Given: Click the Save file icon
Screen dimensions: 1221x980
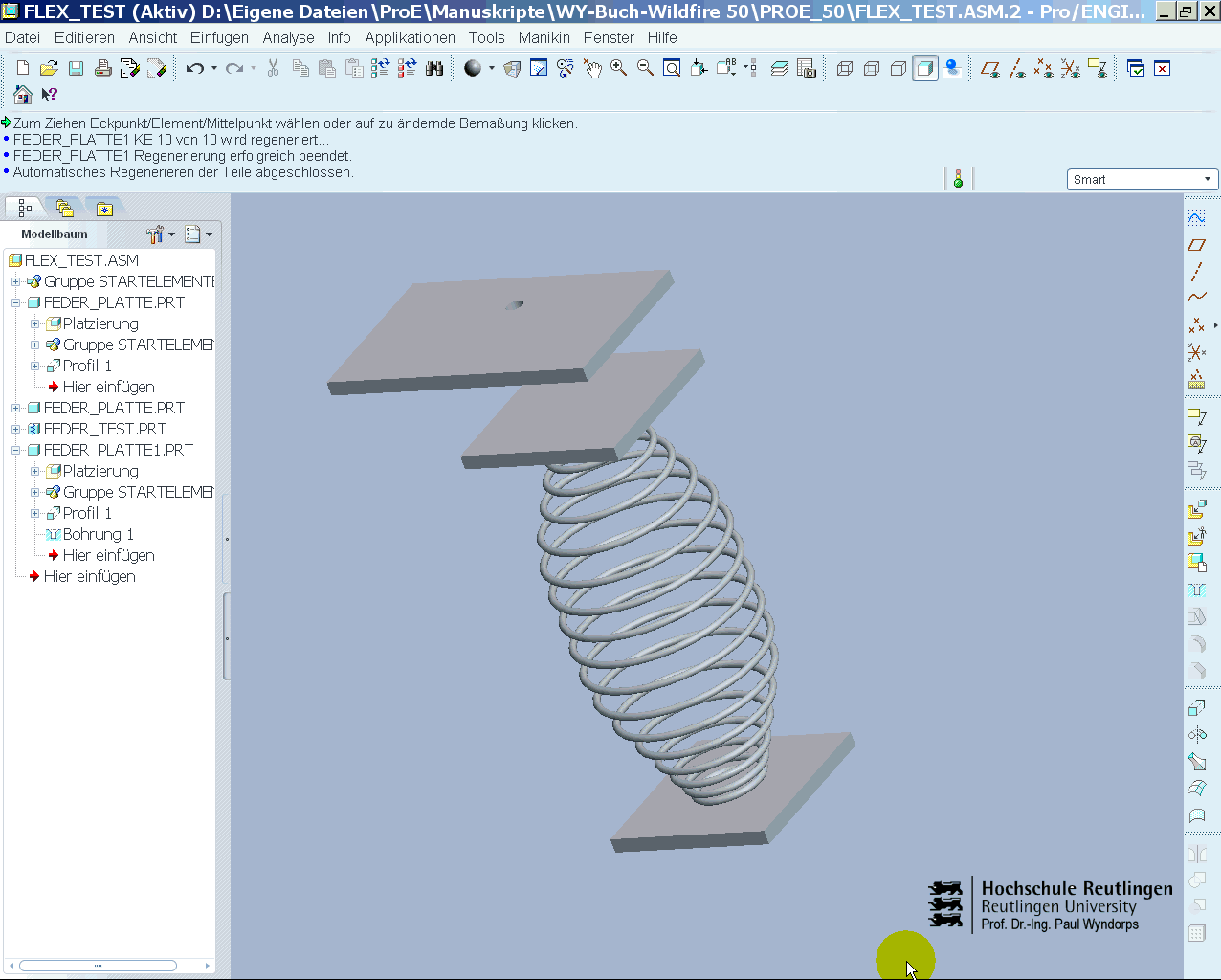Looking at the screenshot, I should coord(76,69).
